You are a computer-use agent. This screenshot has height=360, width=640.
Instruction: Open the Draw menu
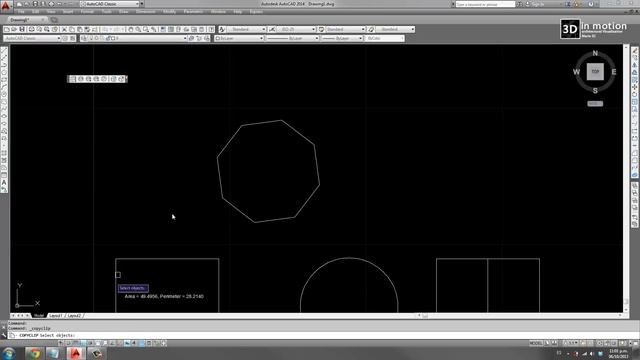click(x=124, y=12)
